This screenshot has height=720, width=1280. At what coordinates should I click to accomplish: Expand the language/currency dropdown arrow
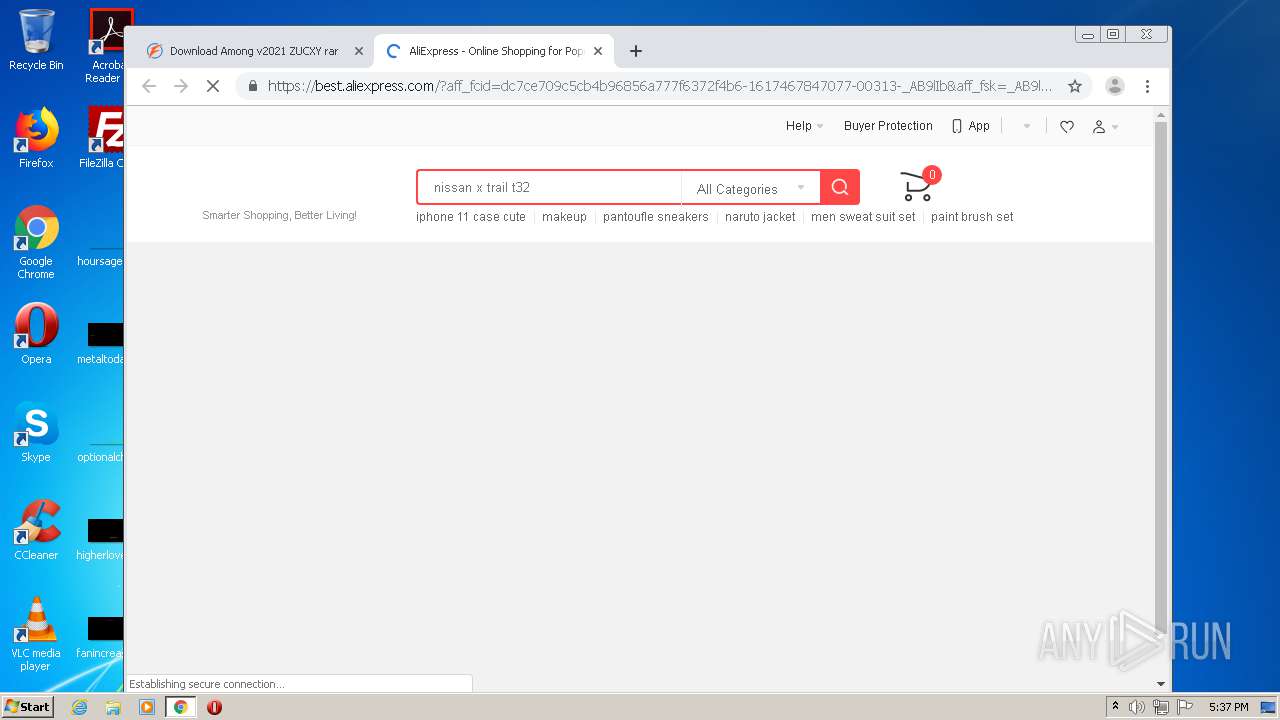pyautogui.click(x=1027, y=127)
